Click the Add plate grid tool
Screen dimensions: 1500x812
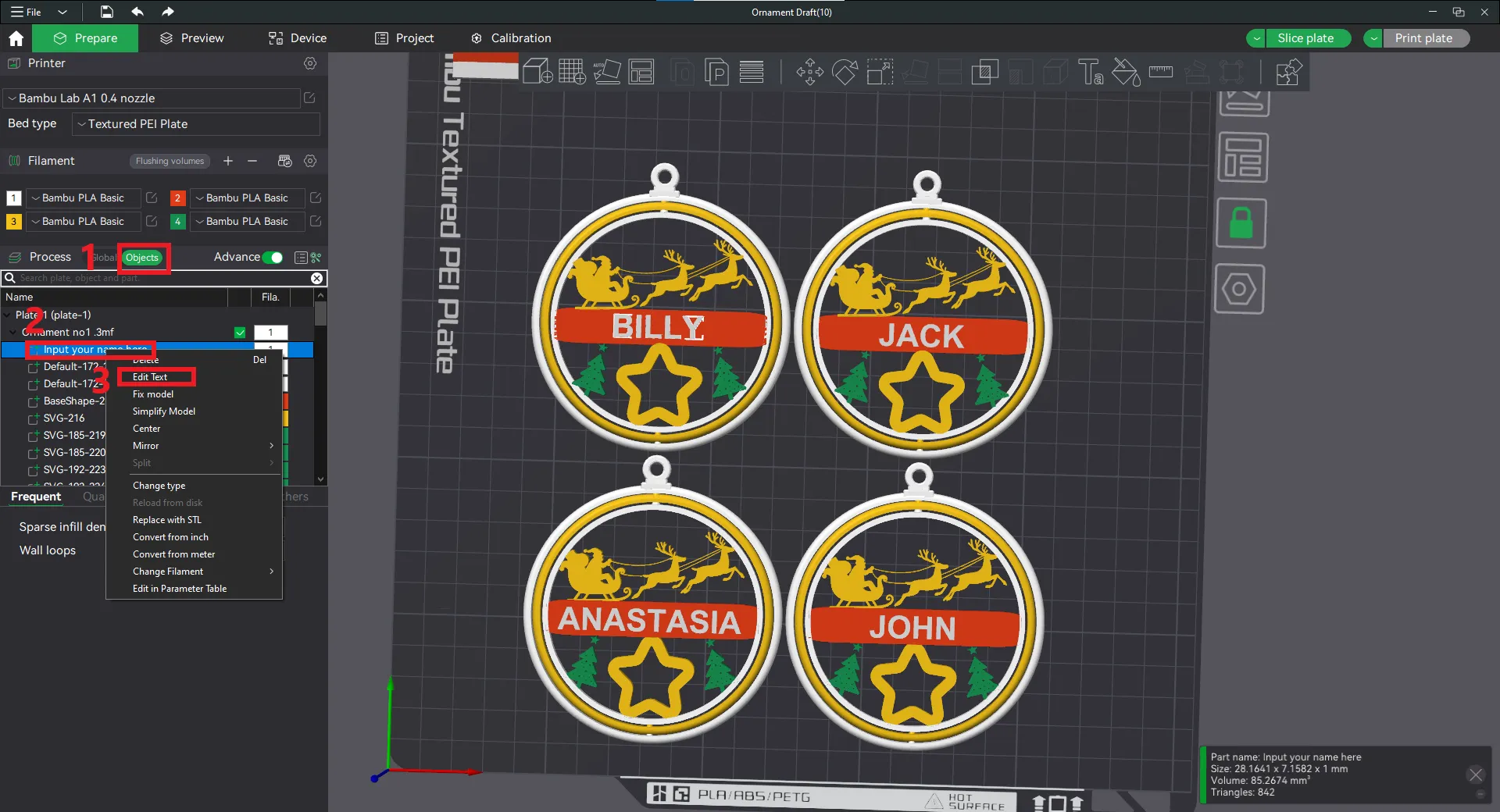(x=572, y=73)
